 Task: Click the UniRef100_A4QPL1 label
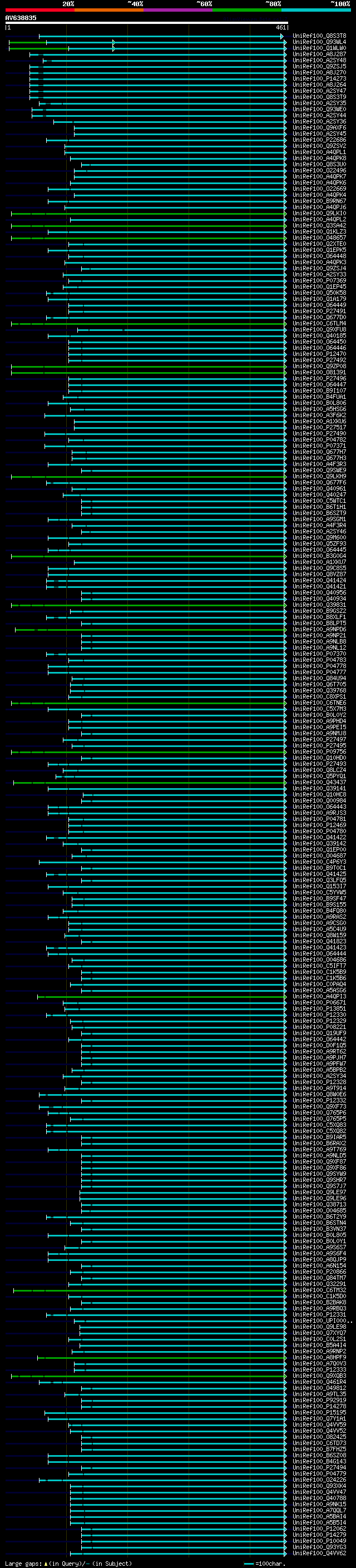tap(319, 152)
